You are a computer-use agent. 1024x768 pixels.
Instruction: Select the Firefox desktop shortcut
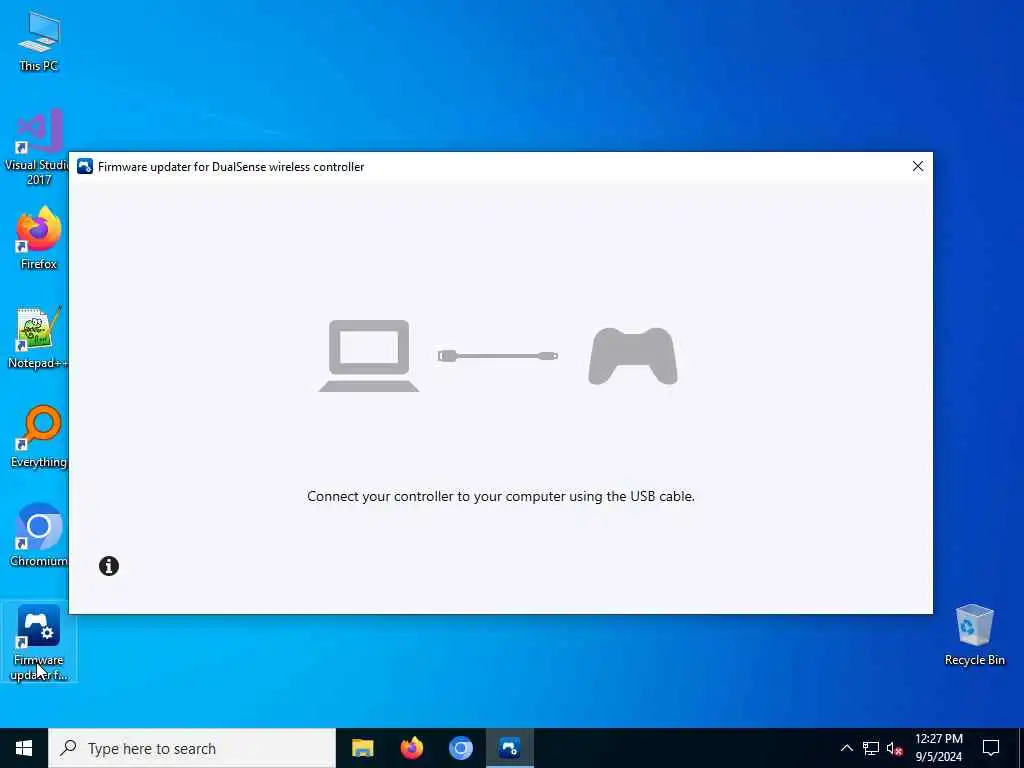39,238
